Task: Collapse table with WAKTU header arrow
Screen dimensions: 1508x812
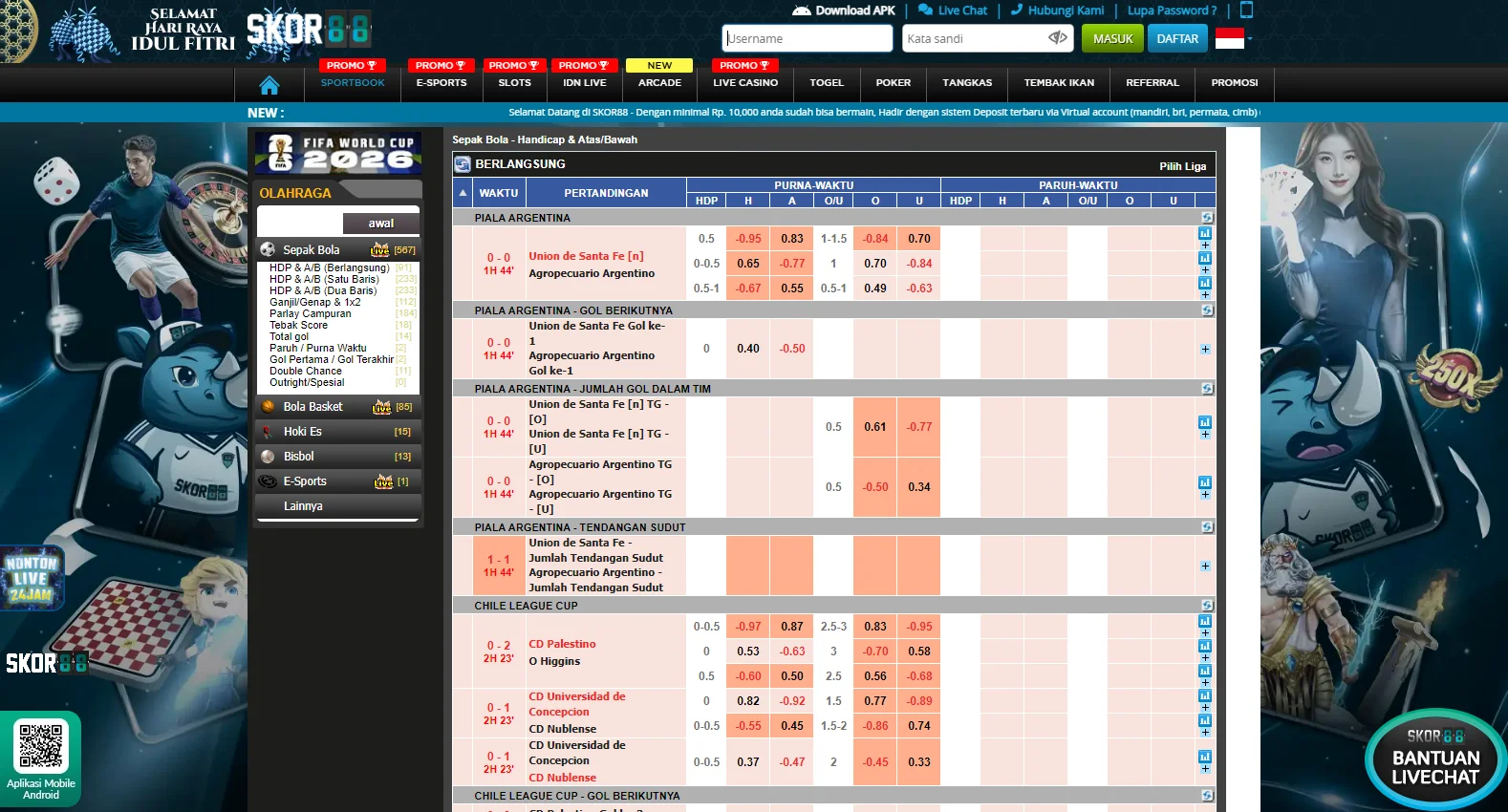Action: click(x=463, y=193)
